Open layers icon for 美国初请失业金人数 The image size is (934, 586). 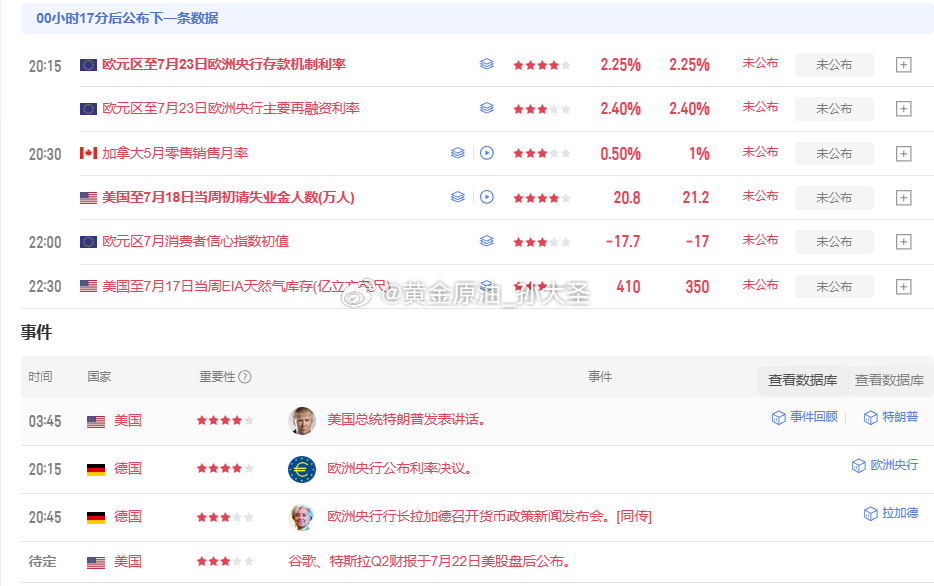point(457,197)
